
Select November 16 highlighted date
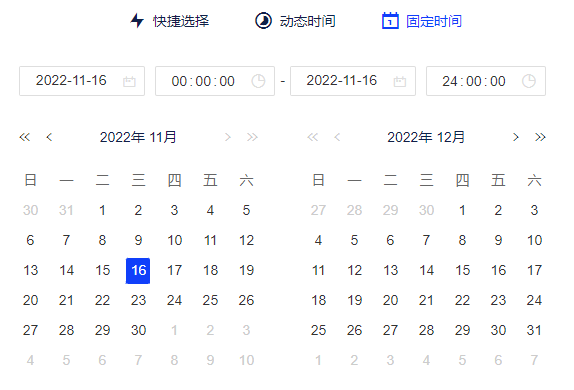coord(138,271)
